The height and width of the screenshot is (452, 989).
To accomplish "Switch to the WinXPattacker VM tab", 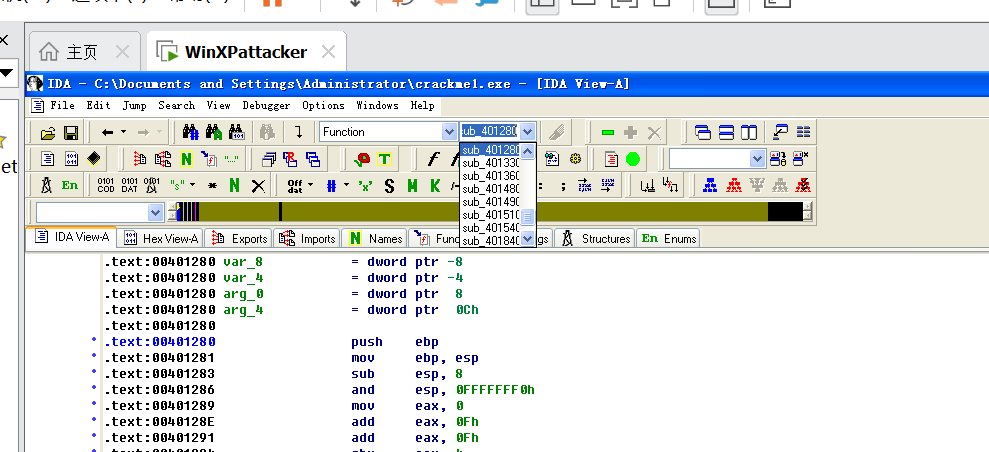I will point(247,52).
